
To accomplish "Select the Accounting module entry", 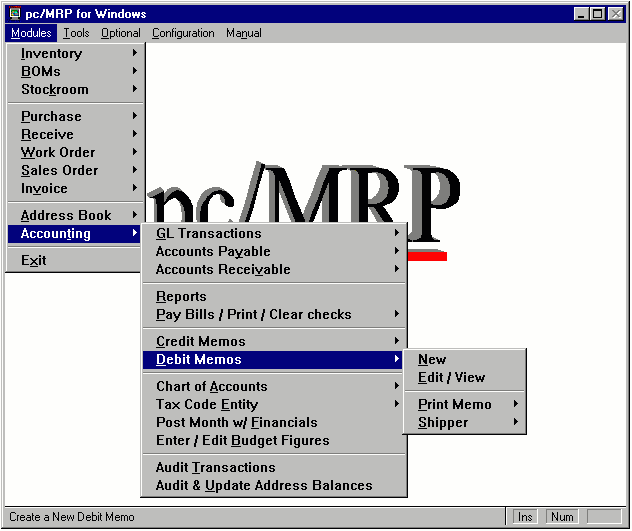I will pyautogui.click(x=75, y=233).
